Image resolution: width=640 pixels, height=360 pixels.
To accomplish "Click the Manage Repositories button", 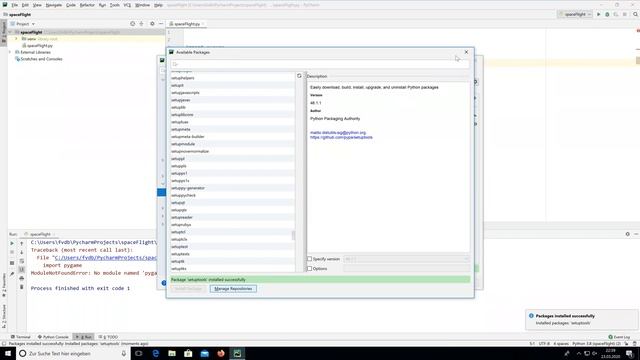I will click(233, 289).
